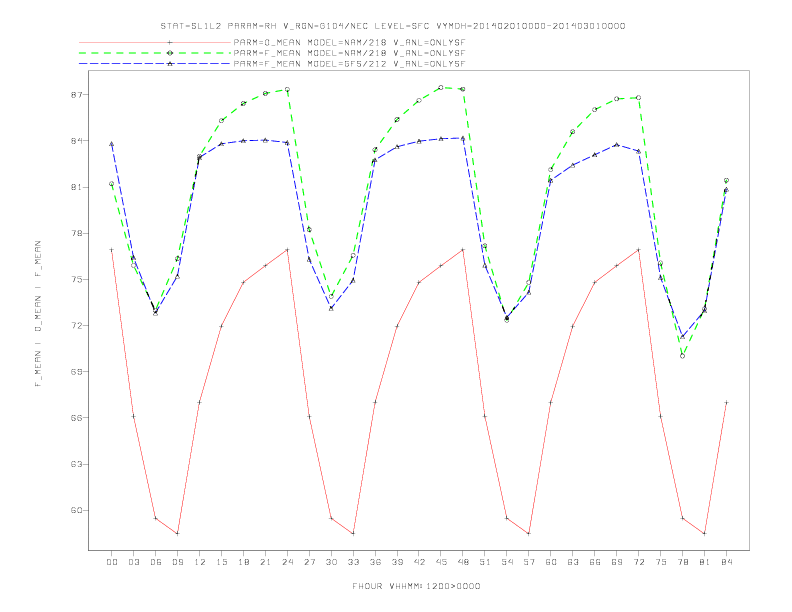Screen dimensions: 792x612
Task: Click the x-axis label FHOUR VHHMM:1200>0000
Action: click(x=416, y=586)
